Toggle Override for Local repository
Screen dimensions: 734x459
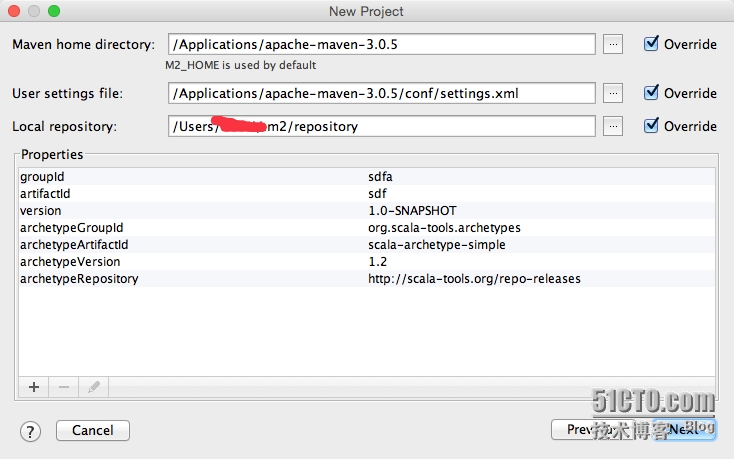click(x=651, y=125)
